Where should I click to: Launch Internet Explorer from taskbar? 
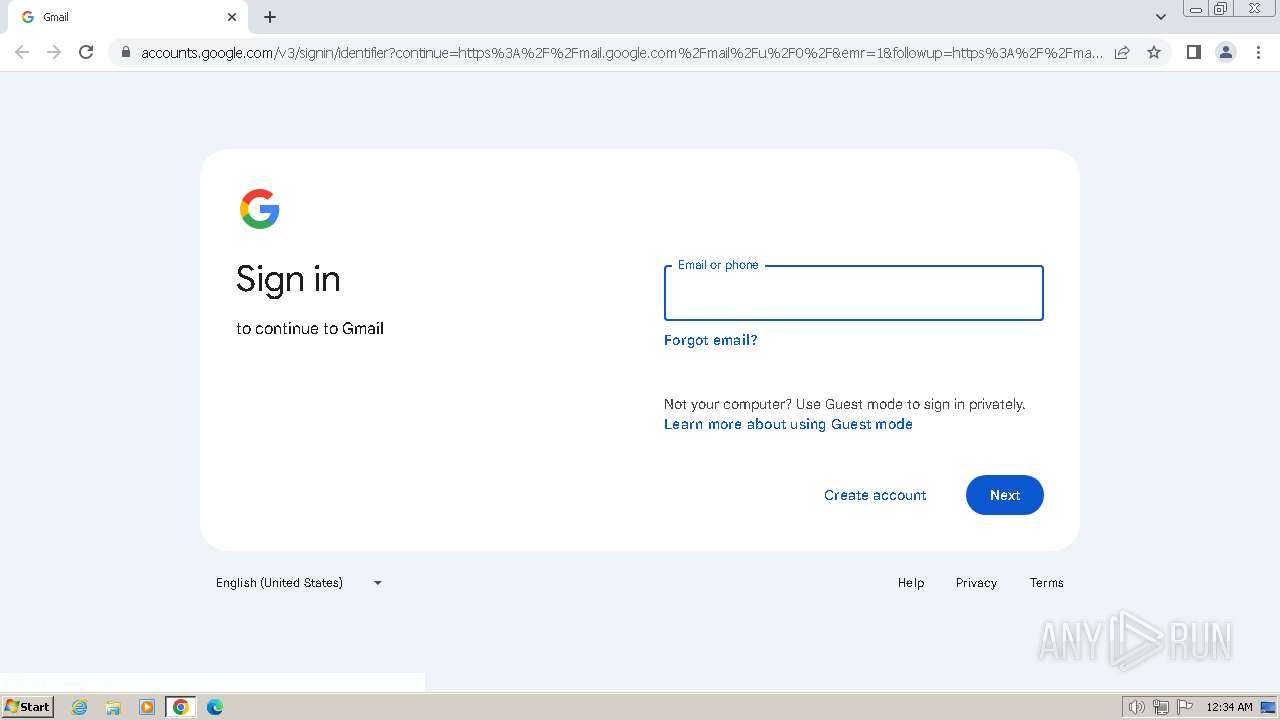(80, 707)
